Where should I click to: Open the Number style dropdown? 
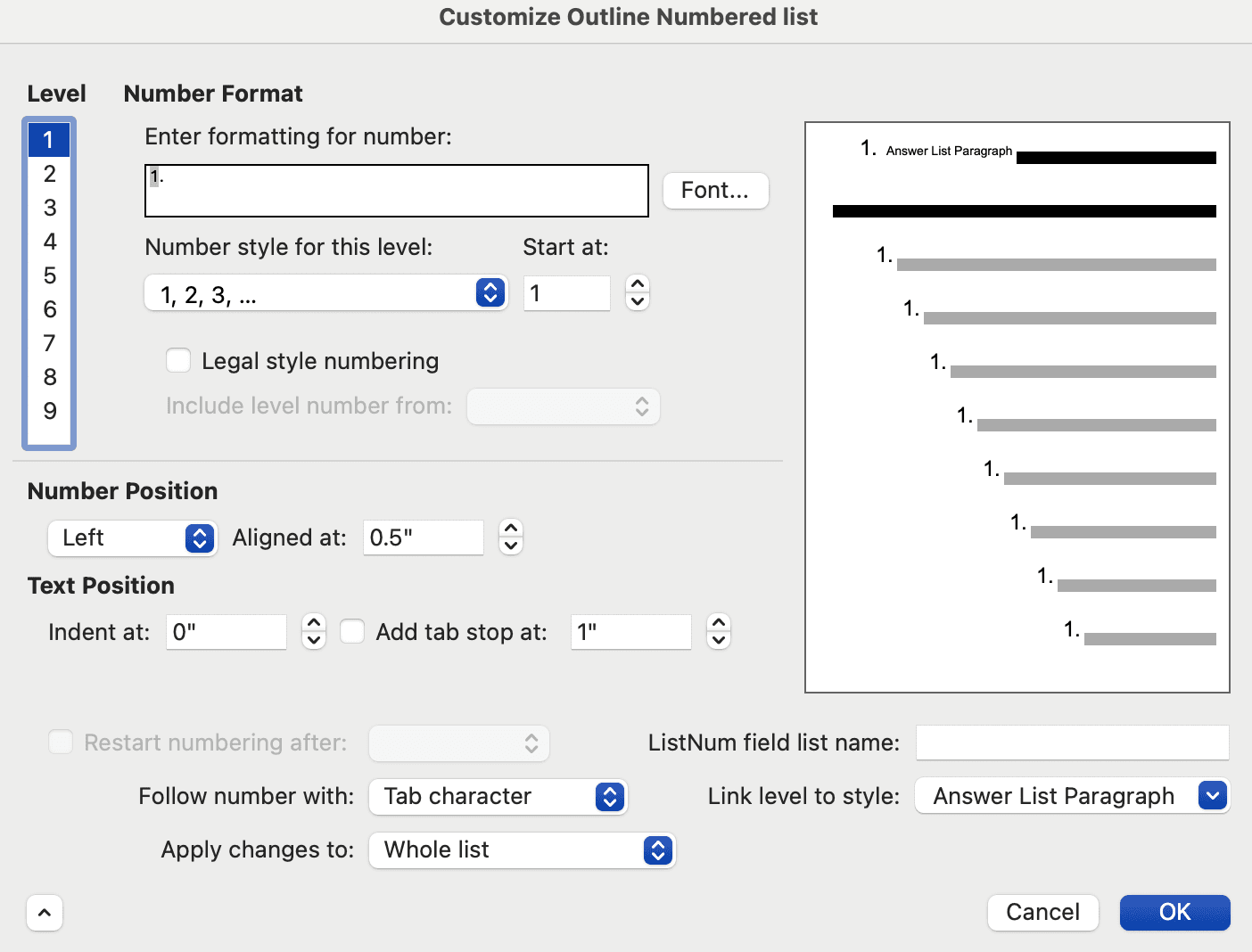[x=489, y=292]
